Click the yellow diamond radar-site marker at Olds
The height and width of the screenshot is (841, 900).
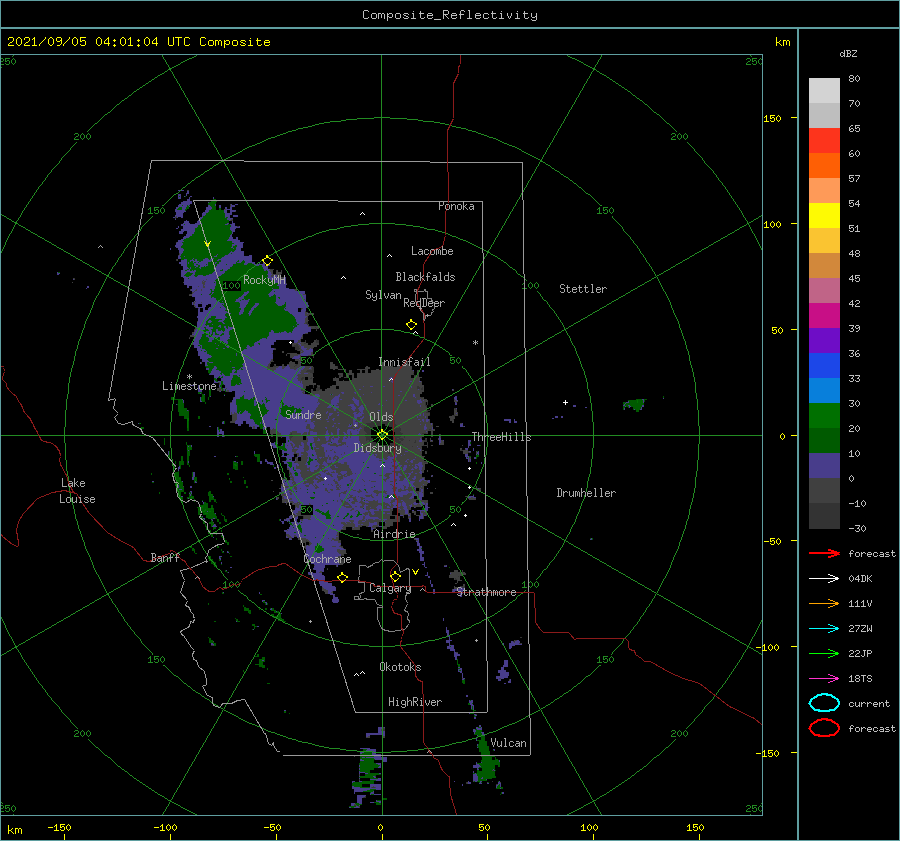[x=382, y=435]
